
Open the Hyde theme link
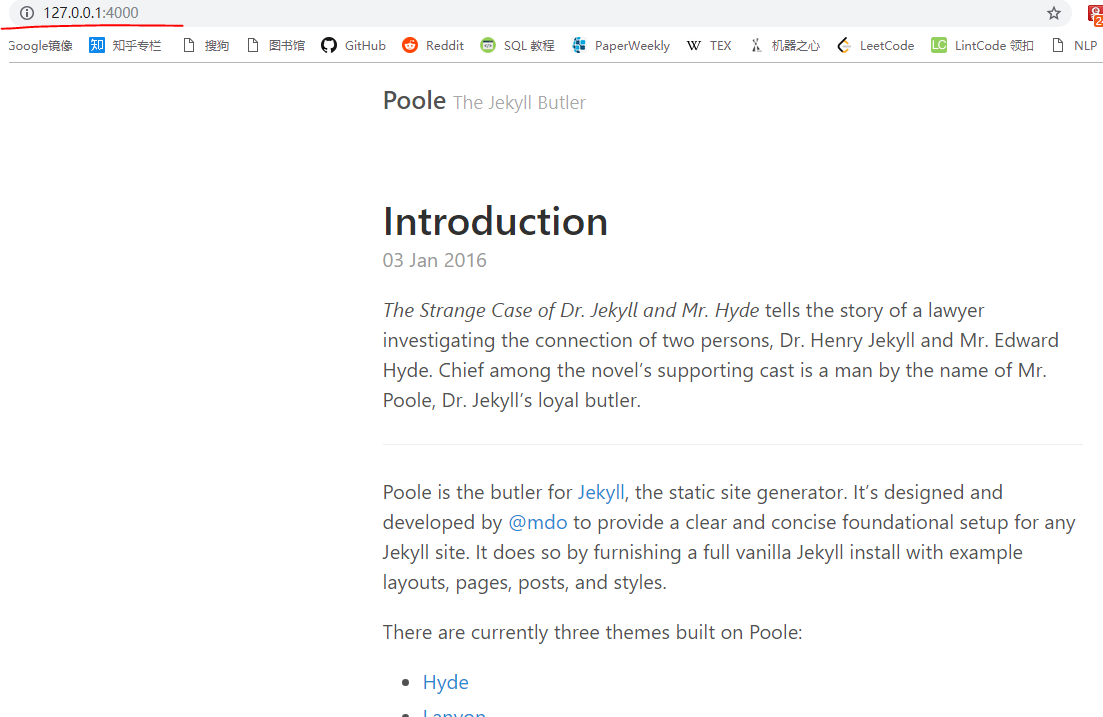[445, 682]
